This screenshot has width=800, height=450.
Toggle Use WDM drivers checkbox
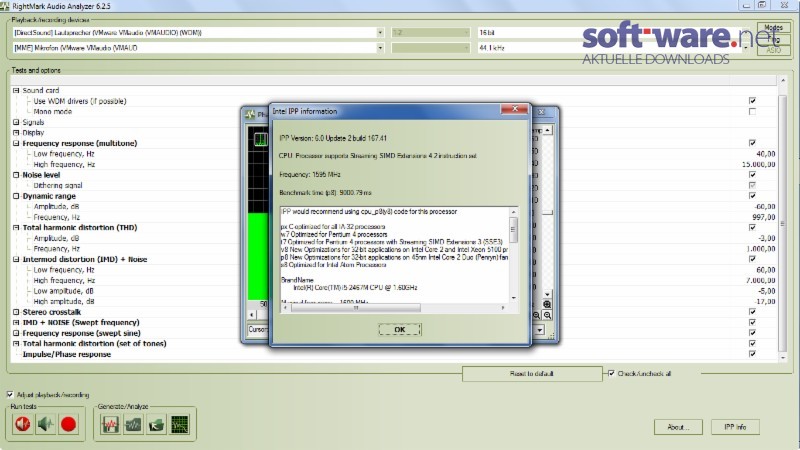[752, 101]
